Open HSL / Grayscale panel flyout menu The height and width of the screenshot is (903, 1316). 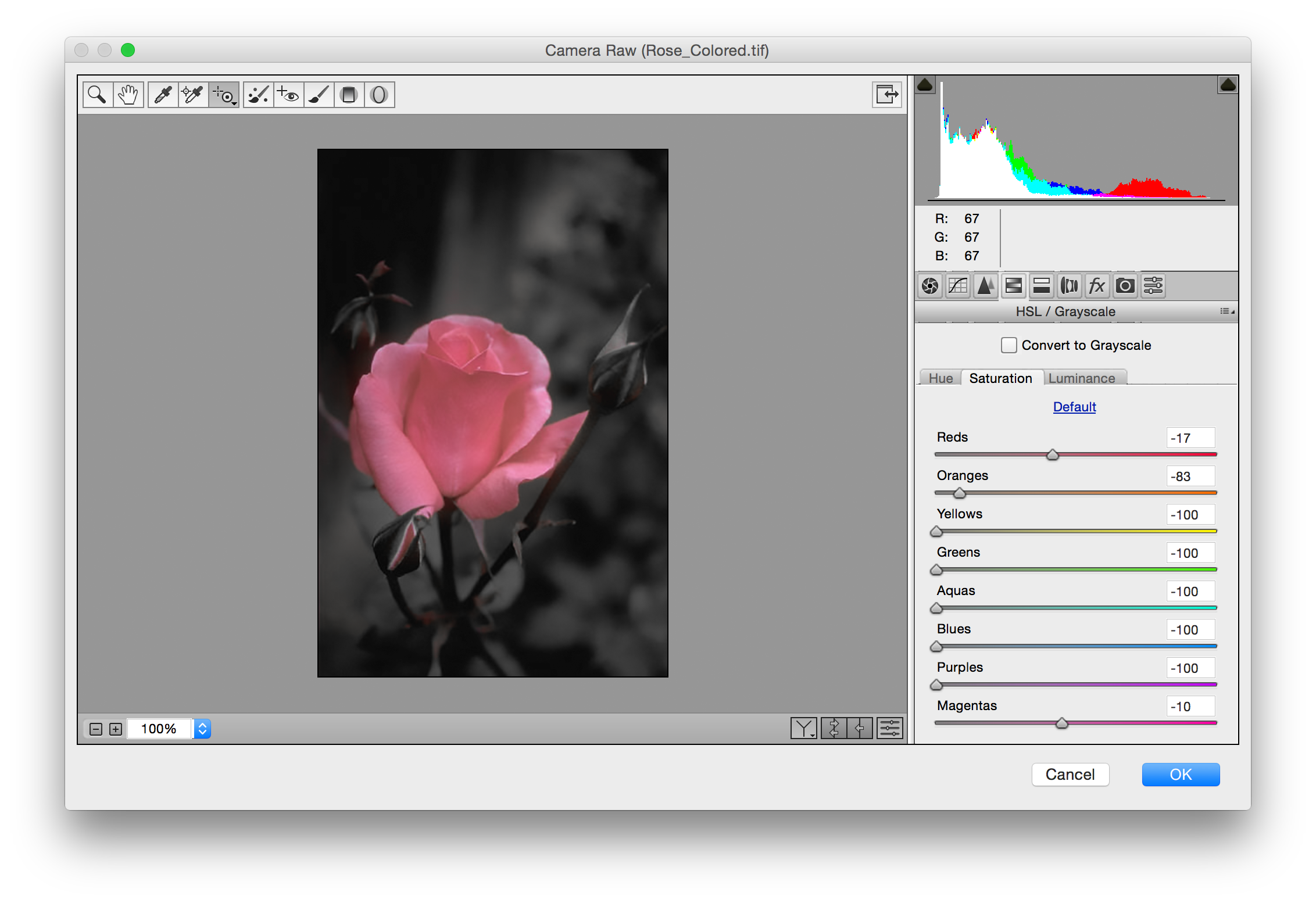point(1227,312)
